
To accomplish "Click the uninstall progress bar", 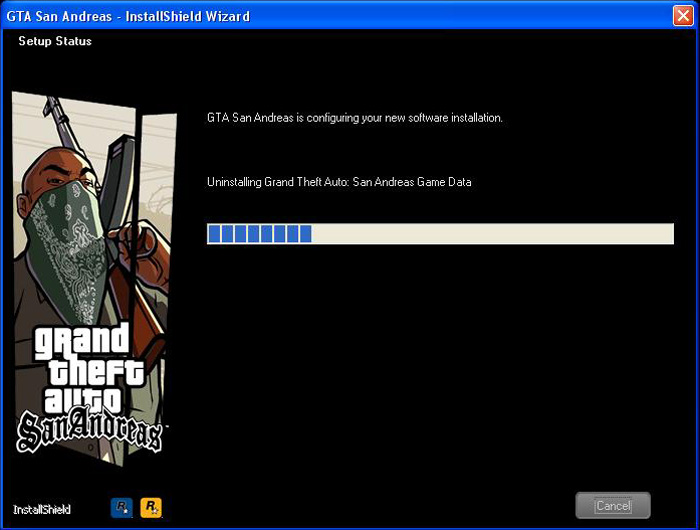I will point(440,234).
